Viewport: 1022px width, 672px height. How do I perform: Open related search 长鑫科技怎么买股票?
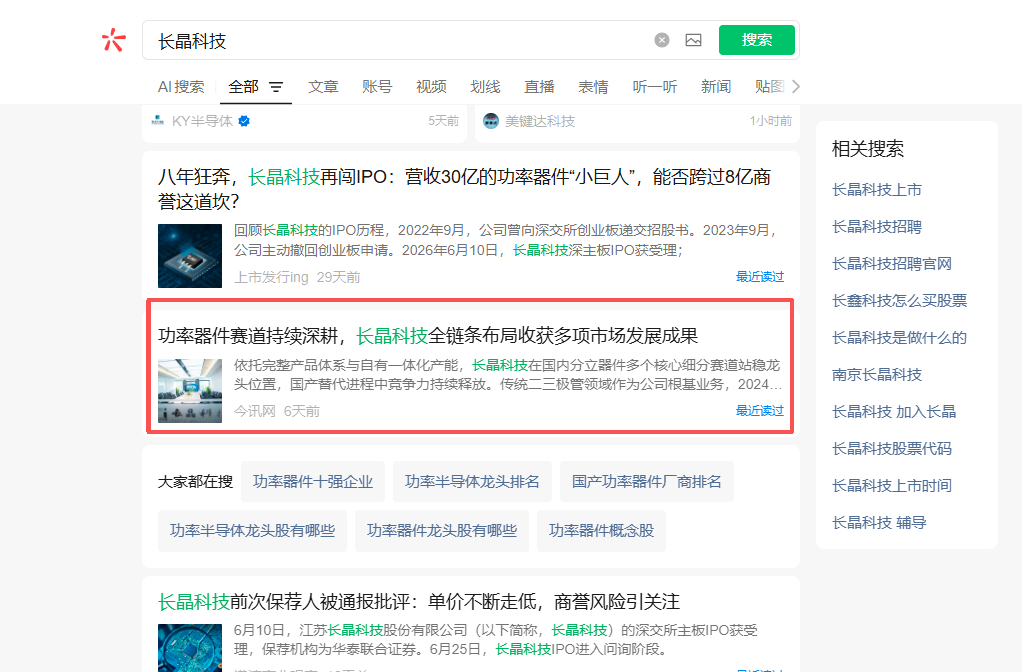click(x=899, y=300)
